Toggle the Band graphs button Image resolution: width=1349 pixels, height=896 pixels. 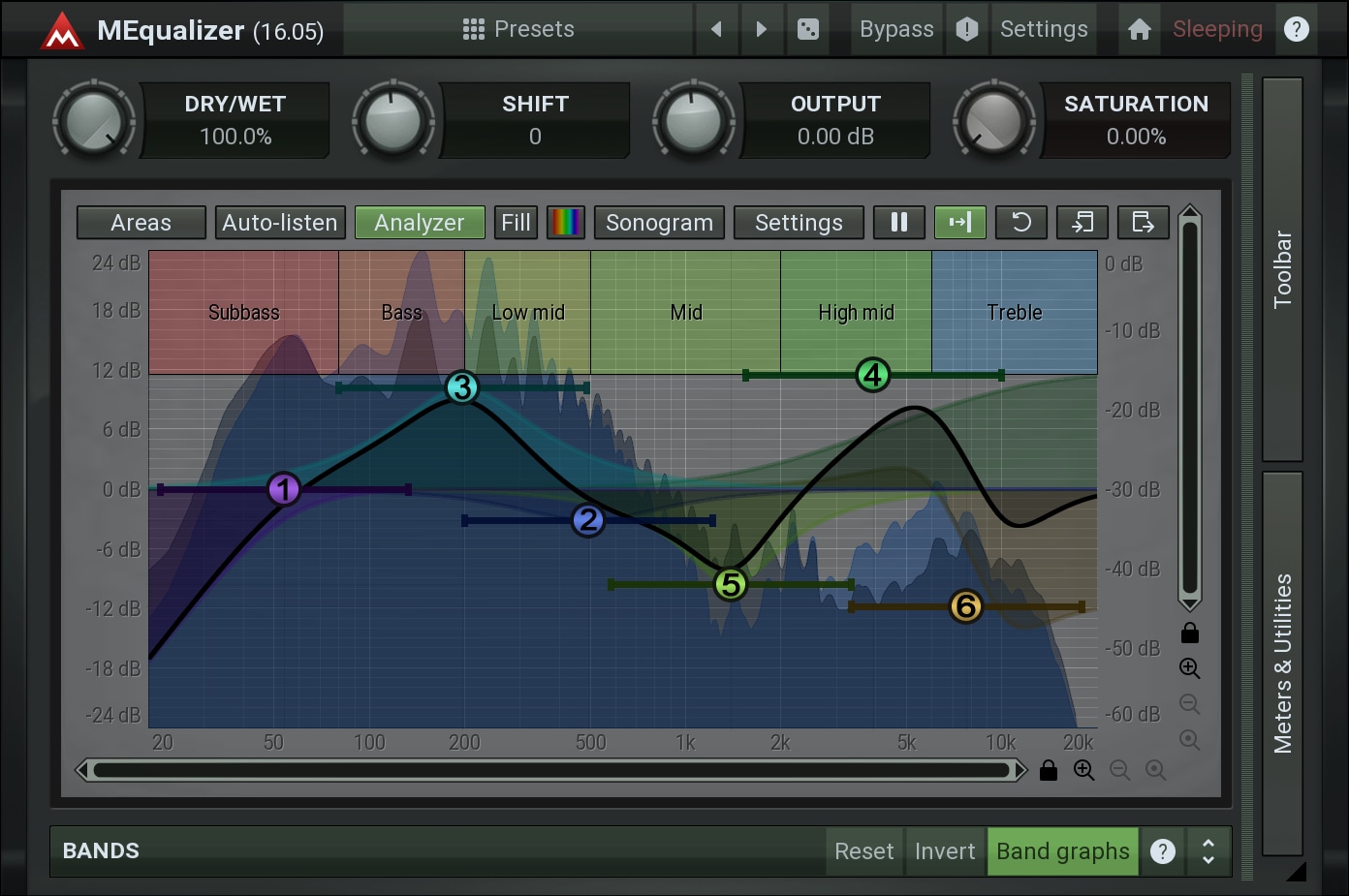[1063, 851]
